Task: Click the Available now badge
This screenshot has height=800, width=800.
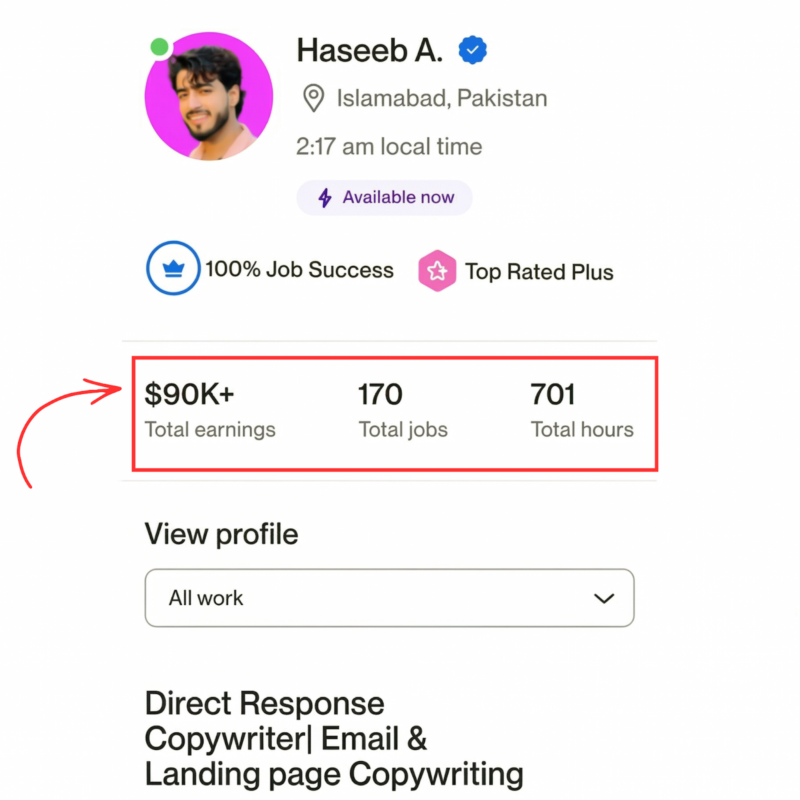Action: click(x=384, y=197)
